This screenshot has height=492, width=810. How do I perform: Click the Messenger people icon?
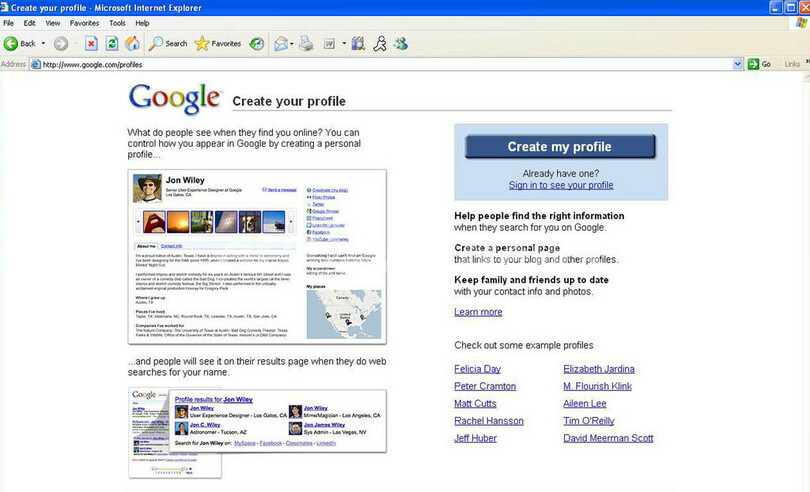tap(401, 43)
